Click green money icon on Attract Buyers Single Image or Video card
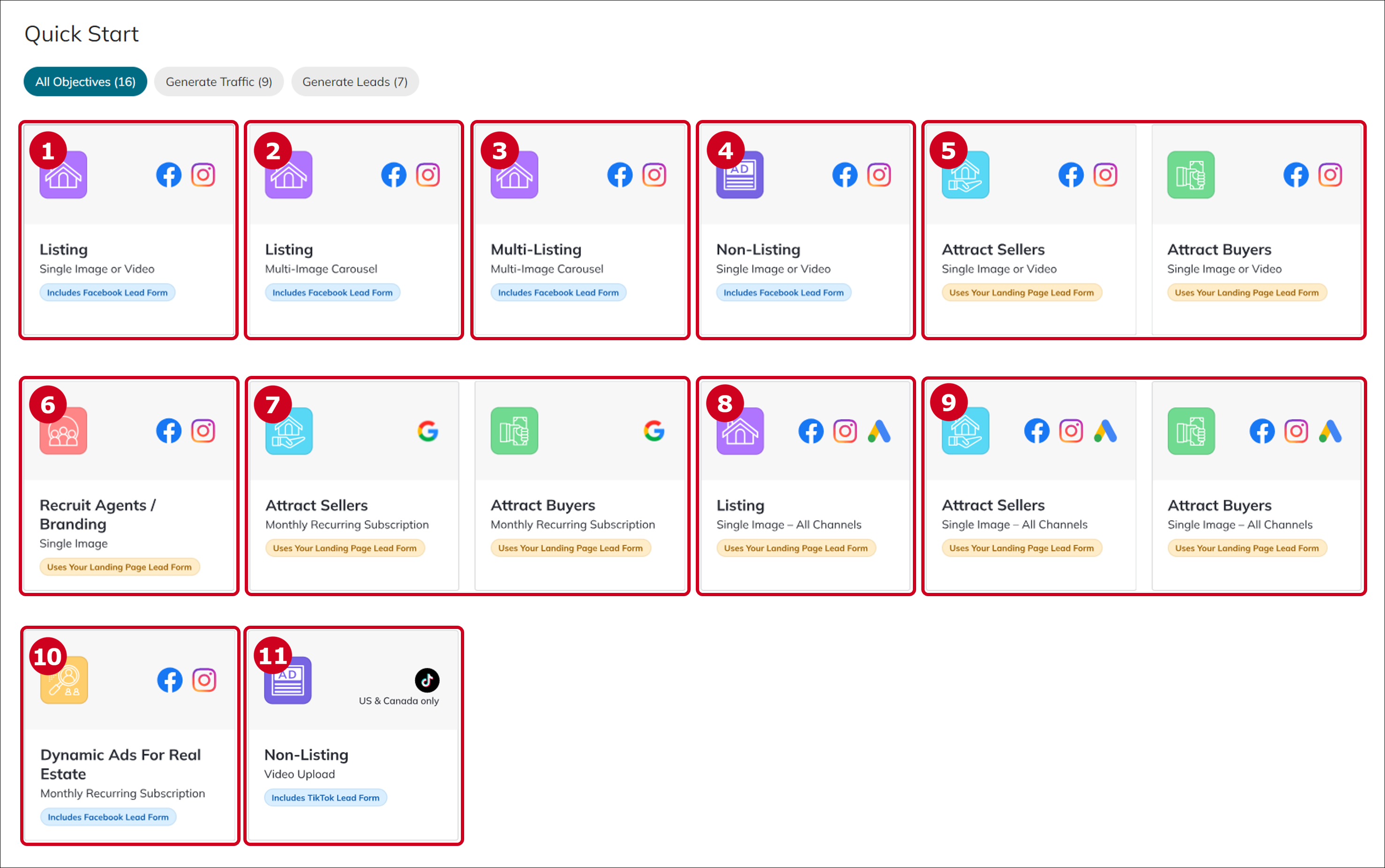 click(1191, 174)
